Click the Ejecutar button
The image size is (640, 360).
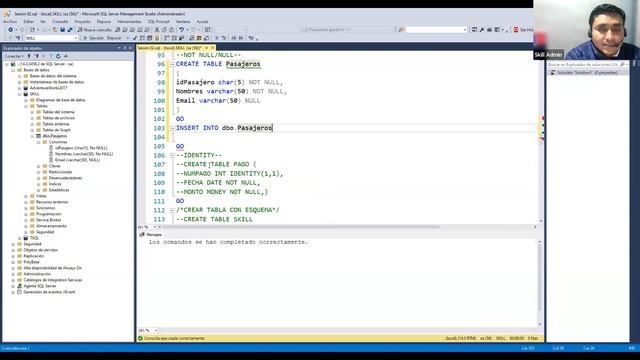93,38
